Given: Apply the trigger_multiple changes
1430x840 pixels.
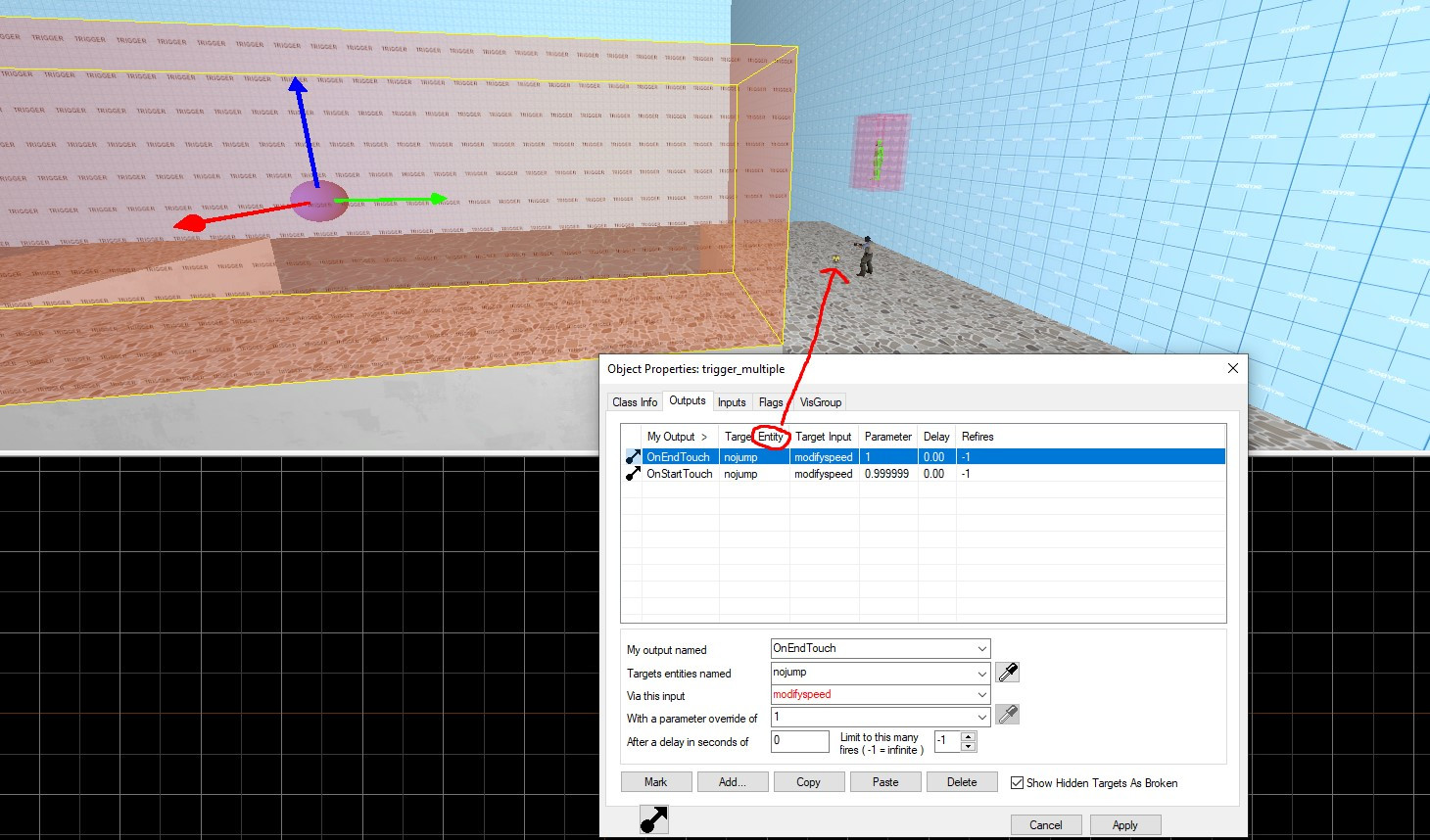Looking at the screenshot, I should point(1124,824).
